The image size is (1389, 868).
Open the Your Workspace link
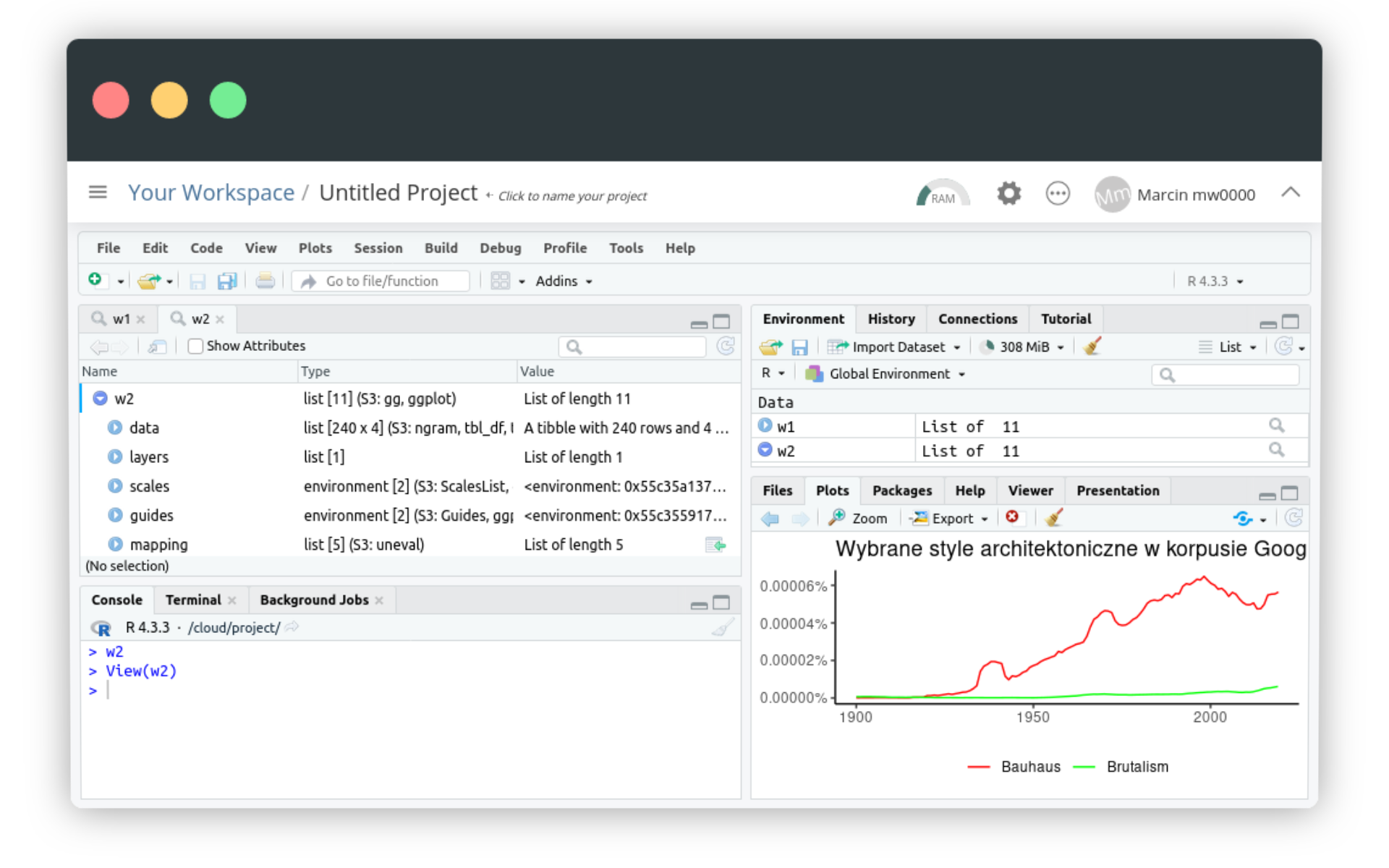[211, 193]
